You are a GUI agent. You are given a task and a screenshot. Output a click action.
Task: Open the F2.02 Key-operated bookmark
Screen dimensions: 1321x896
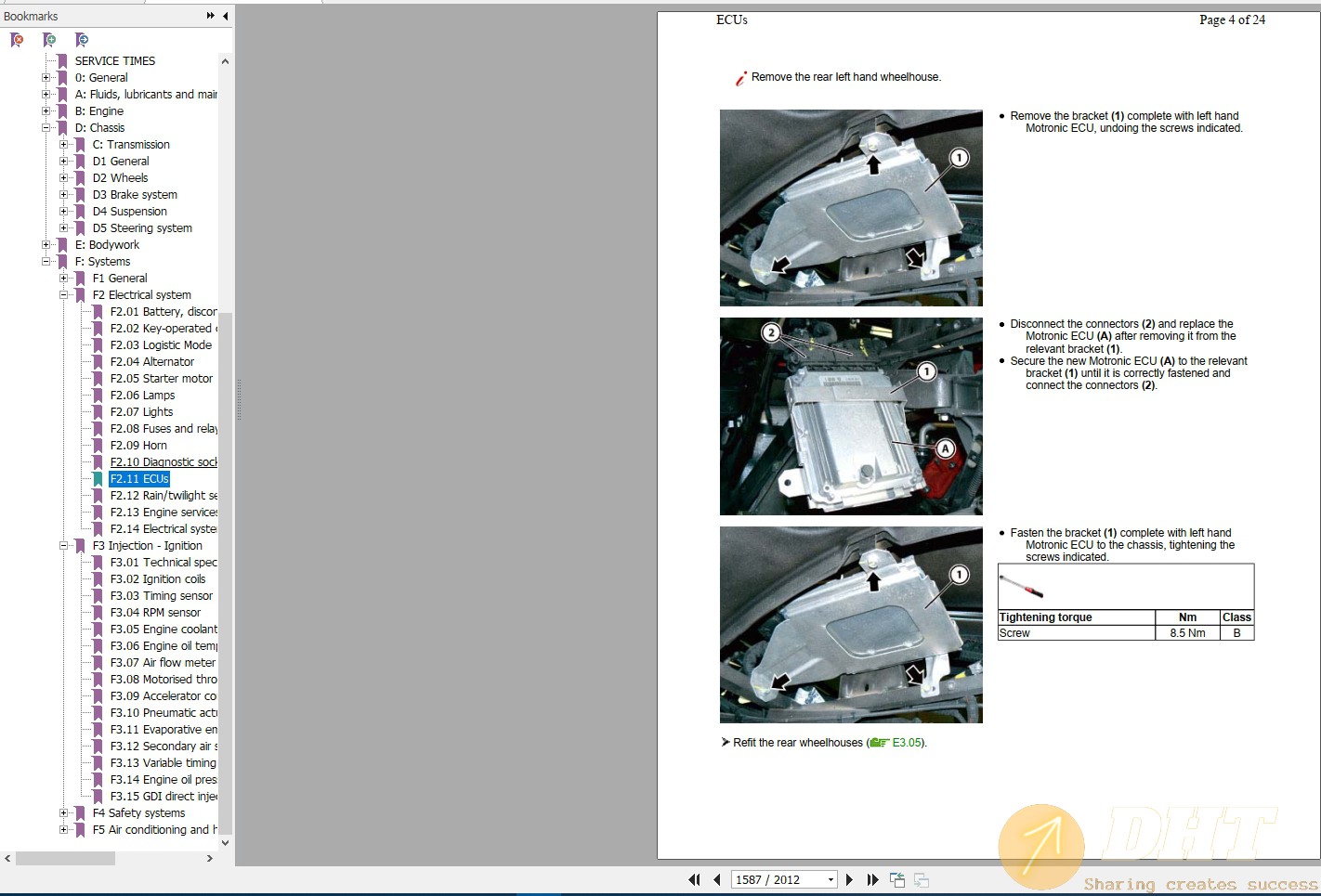tap(163, 329)
